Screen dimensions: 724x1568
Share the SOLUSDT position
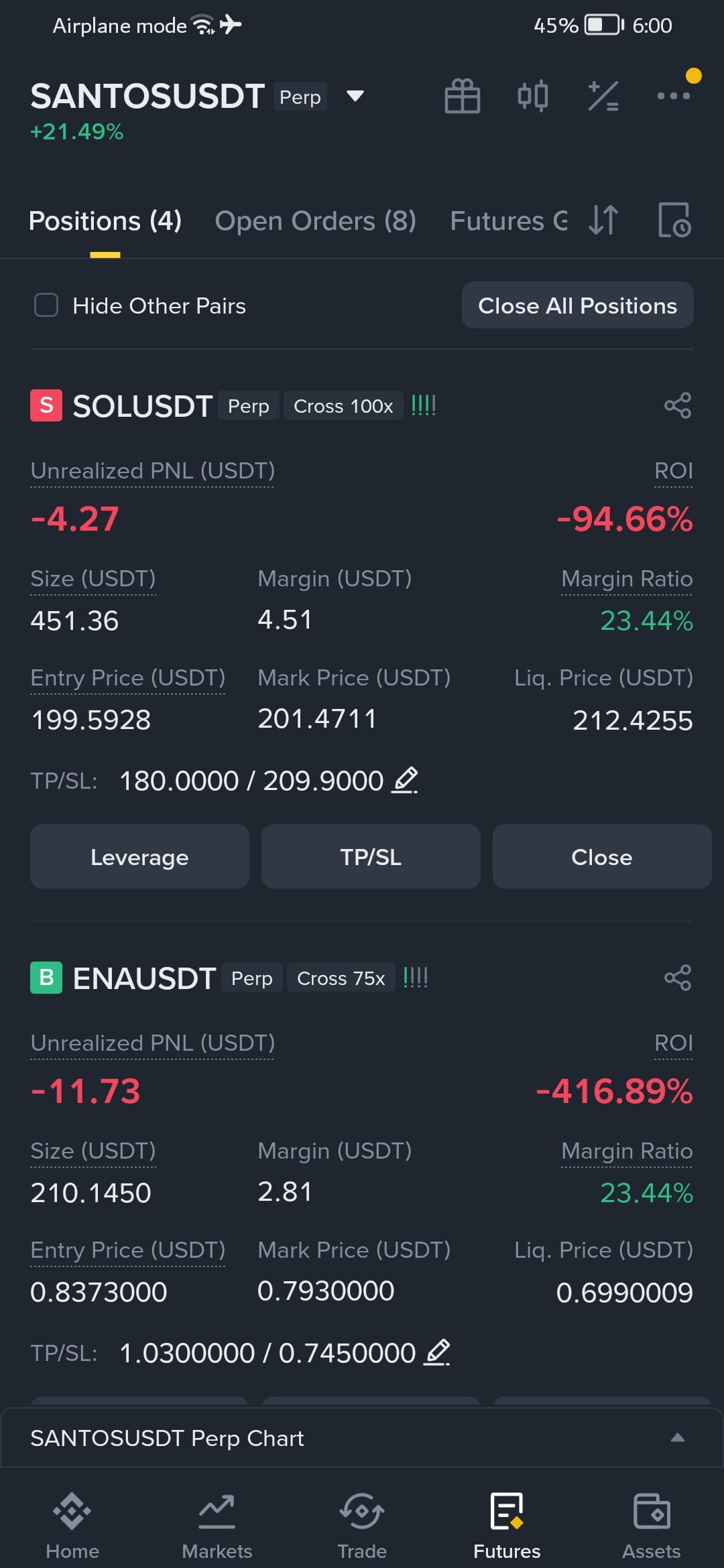[x=678, y=405]
